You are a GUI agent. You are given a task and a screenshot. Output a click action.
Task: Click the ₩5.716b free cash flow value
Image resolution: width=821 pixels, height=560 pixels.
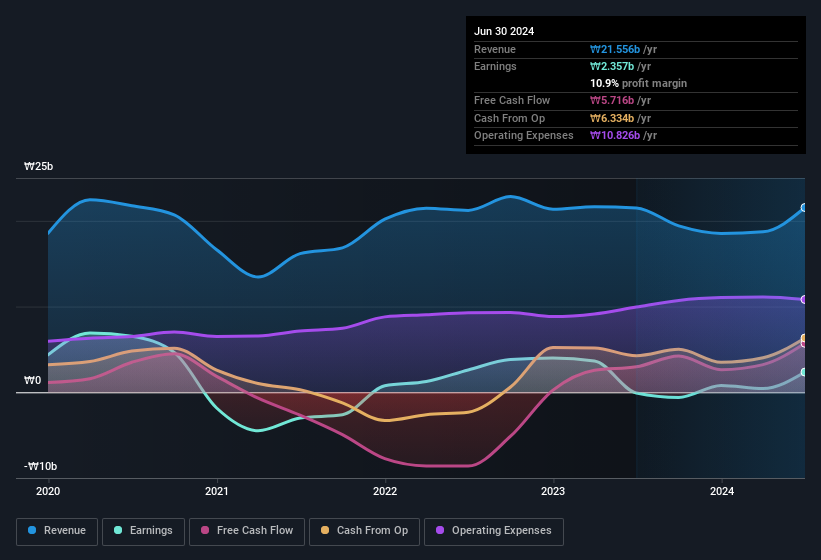click(612, 100)
